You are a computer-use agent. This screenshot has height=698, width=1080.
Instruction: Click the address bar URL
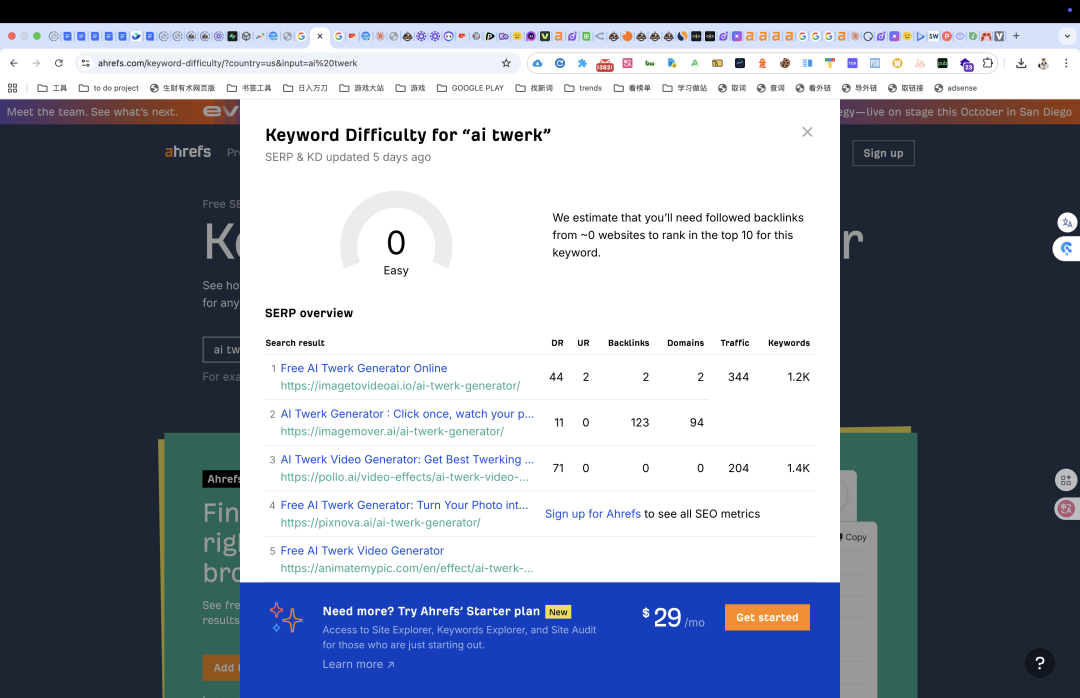(227, 63)
